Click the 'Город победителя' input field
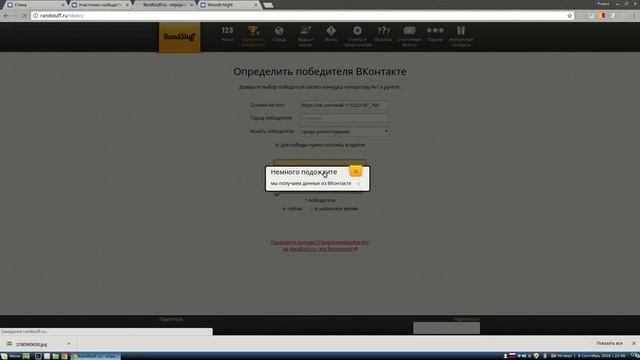640x360 pixels. pos(344,118)
